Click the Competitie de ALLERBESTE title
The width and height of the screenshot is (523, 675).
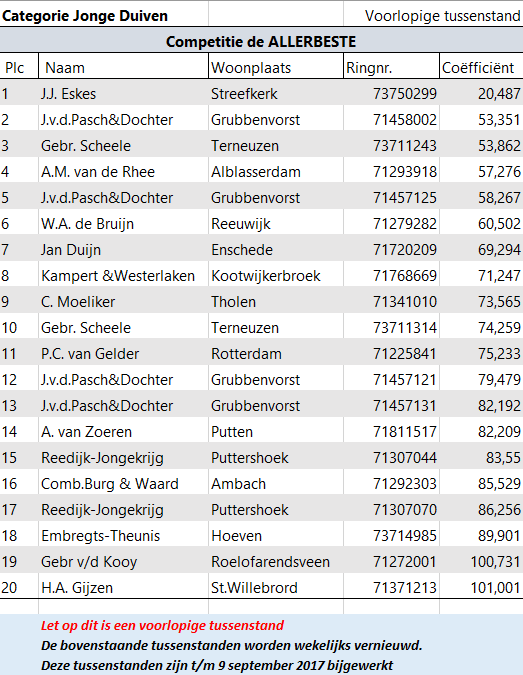tap(261, 42)
